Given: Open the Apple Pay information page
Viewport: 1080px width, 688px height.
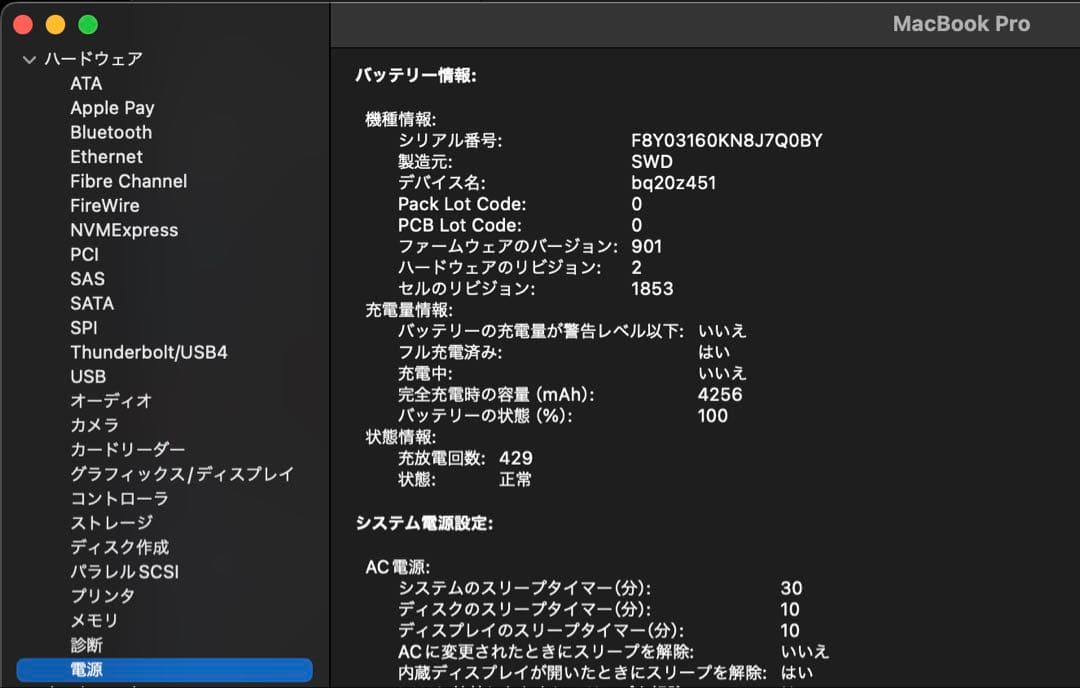Looking at the screenshot, I should pos(112,108).
